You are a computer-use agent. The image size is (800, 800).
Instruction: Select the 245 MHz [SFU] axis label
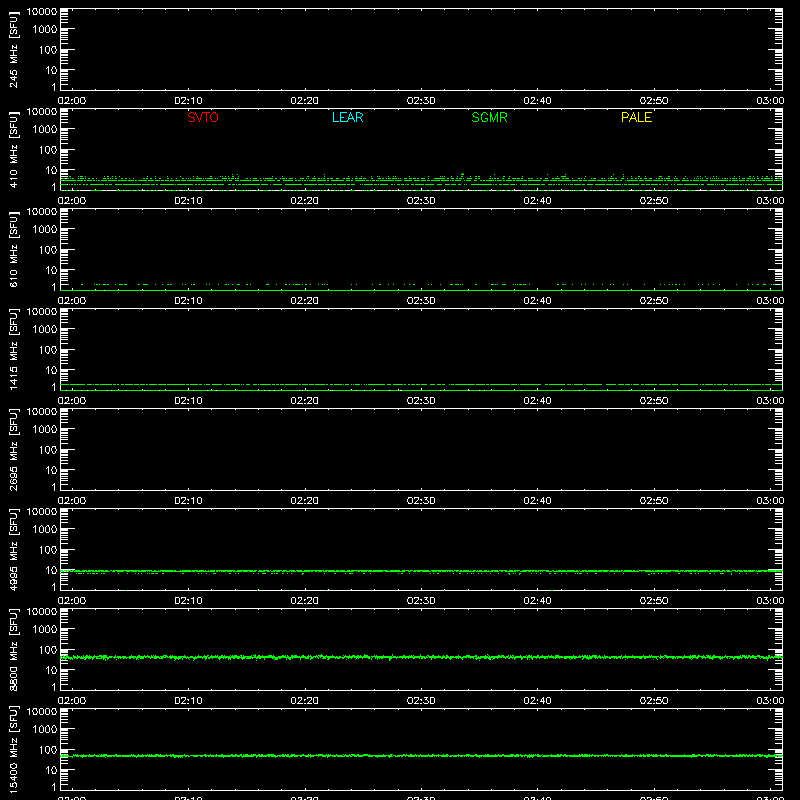point(13,49)
